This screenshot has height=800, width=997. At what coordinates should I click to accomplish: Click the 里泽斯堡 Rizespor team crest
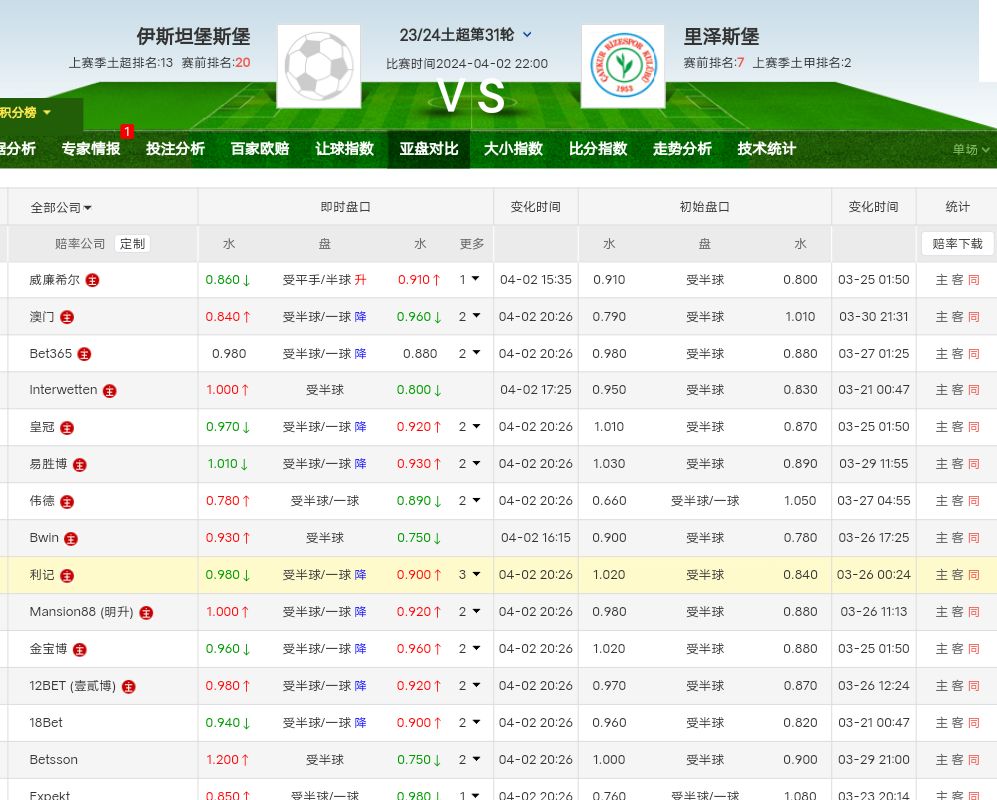coord(622,66)
